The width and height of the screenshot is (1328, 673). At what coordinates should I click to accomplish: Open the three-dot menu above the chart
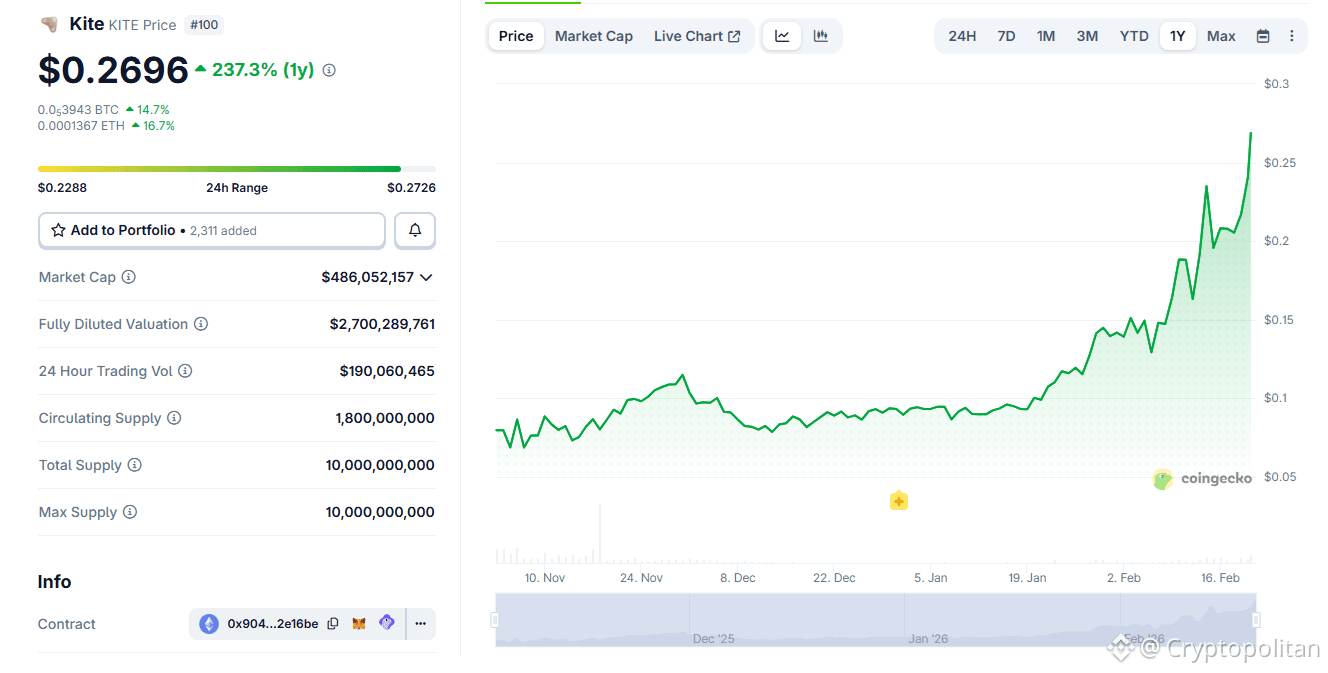coord(1293,35)
